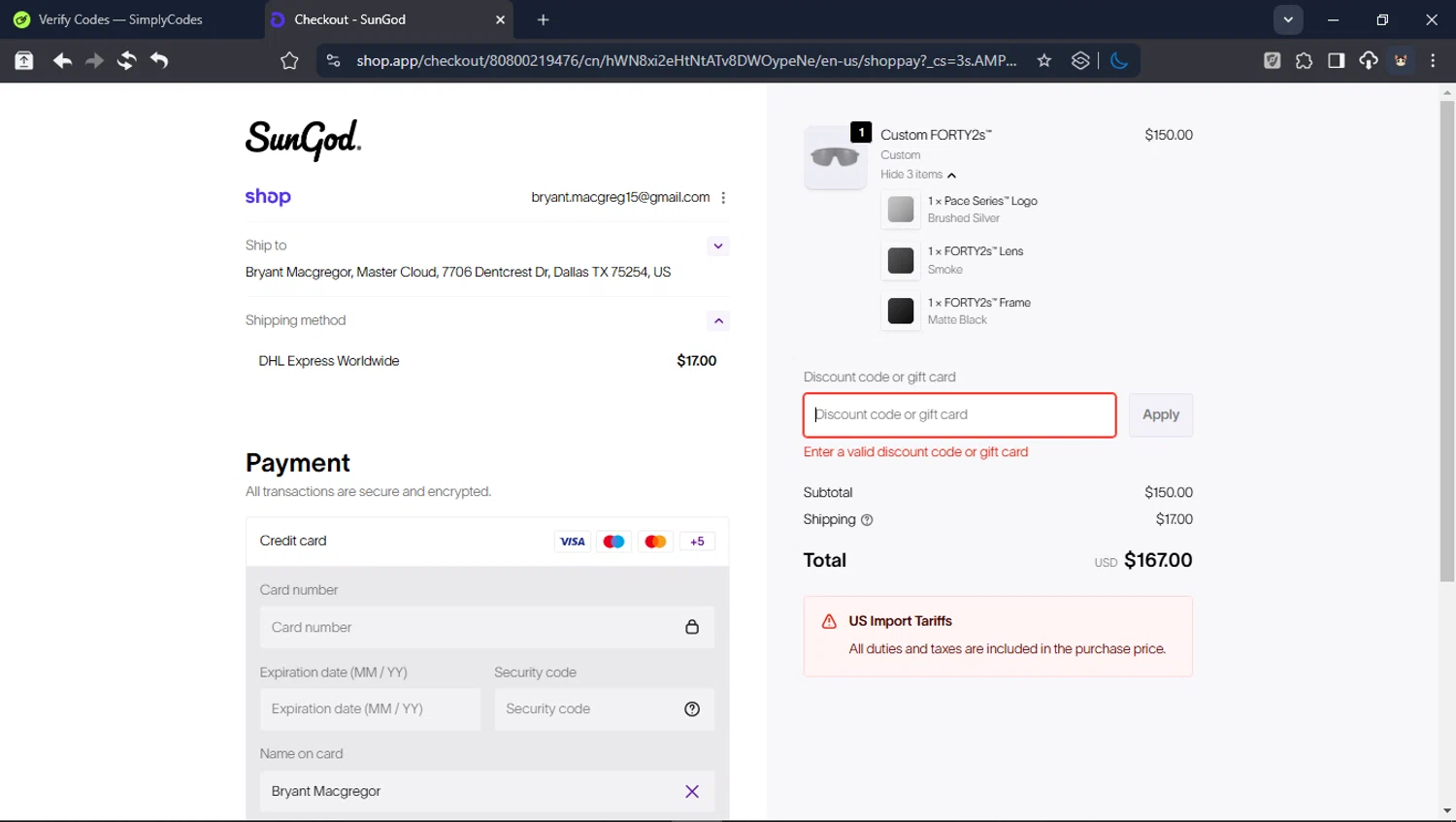The height and width of the screenshot is (822, 1456).
Task: Expand the Ship to section
Action: click(x=718, y=246)
